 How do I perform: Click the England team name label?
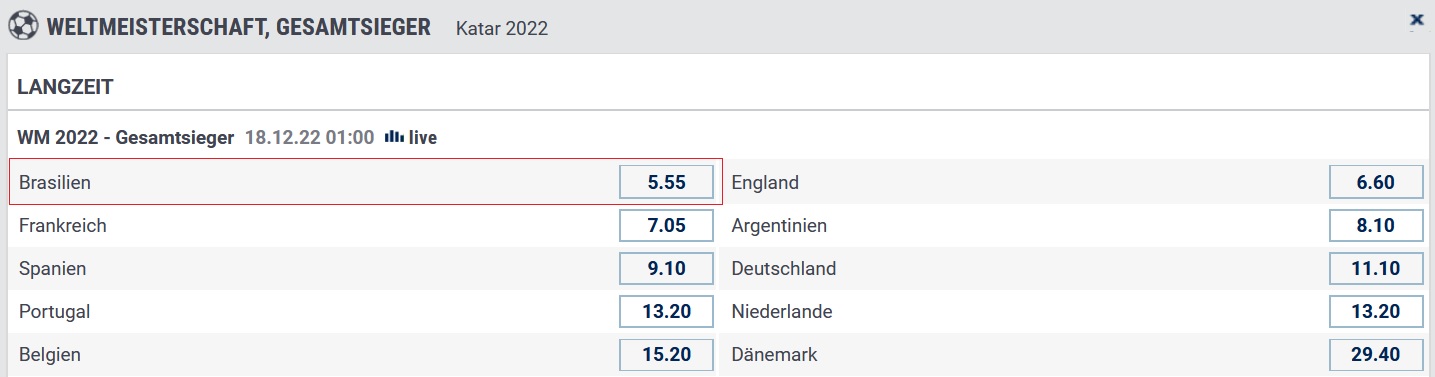[765, 183]
